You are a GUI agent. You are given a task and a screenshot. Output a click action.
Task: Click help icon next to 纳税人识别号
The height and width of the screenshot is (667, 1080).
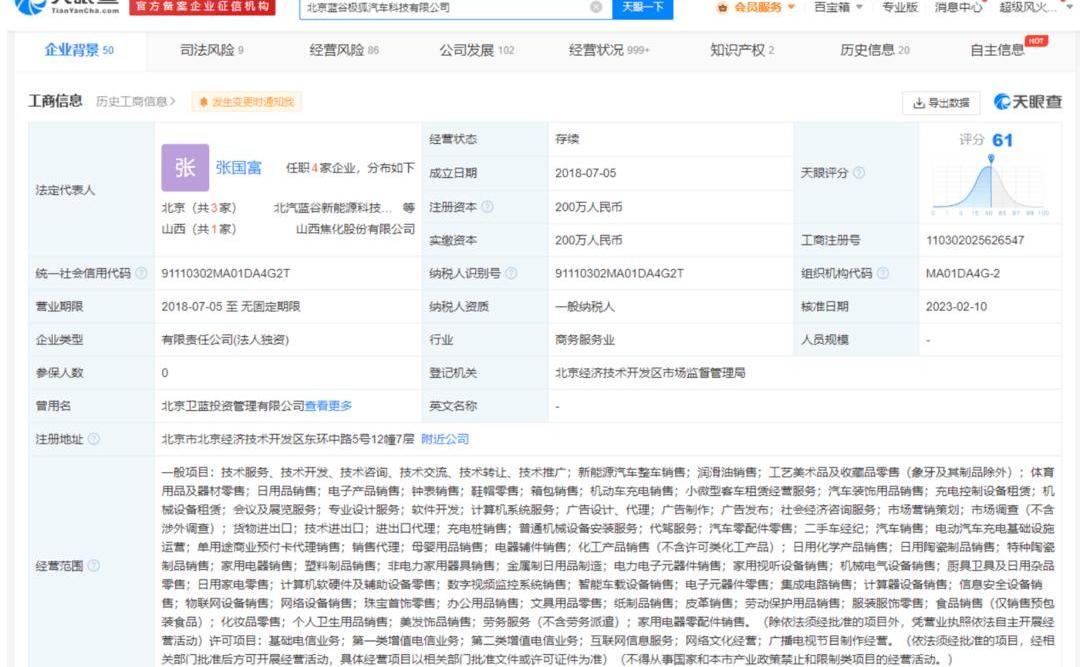511,273
